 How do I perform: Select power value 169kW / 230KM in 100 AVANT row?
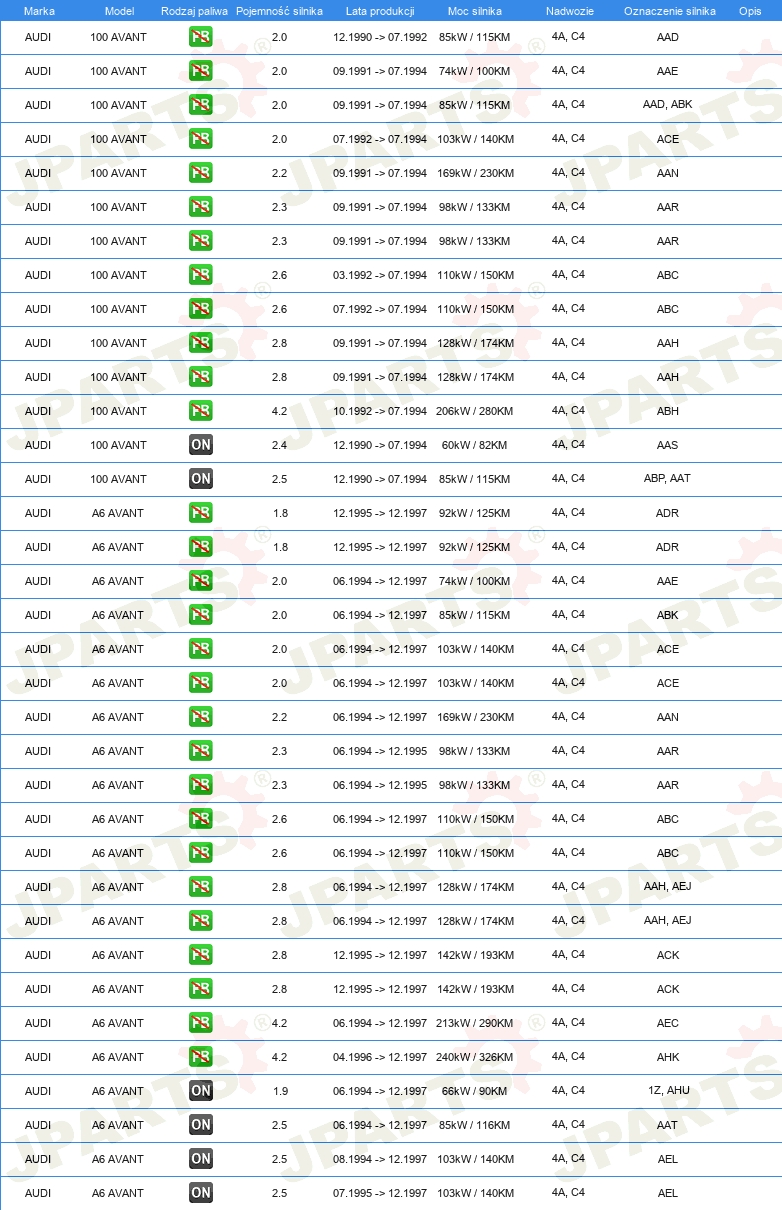(475, 173)
